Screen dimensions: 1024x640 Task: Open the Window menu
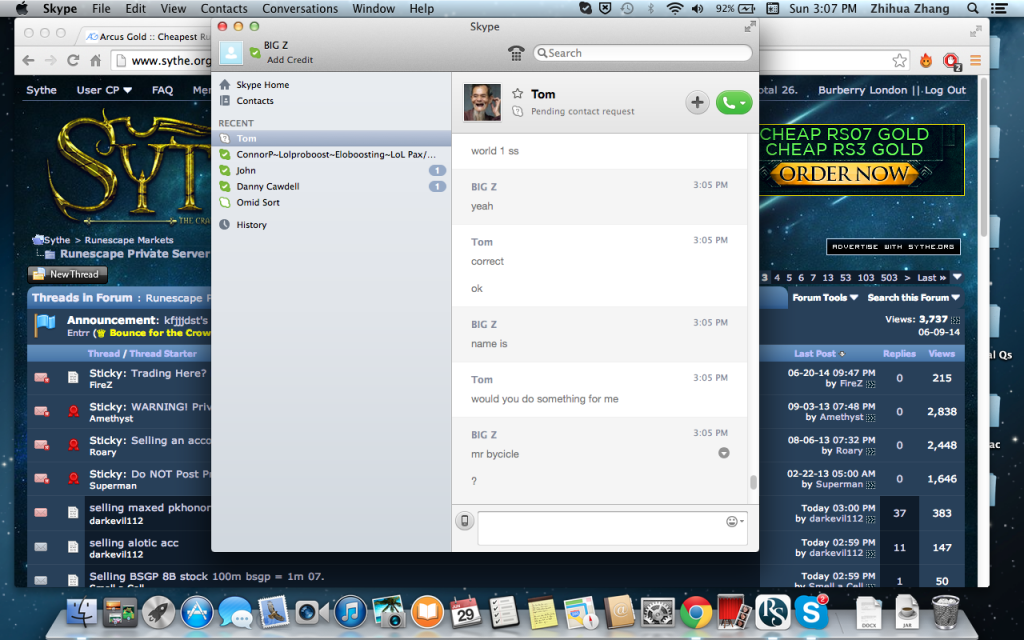click(x=374, y=8)
